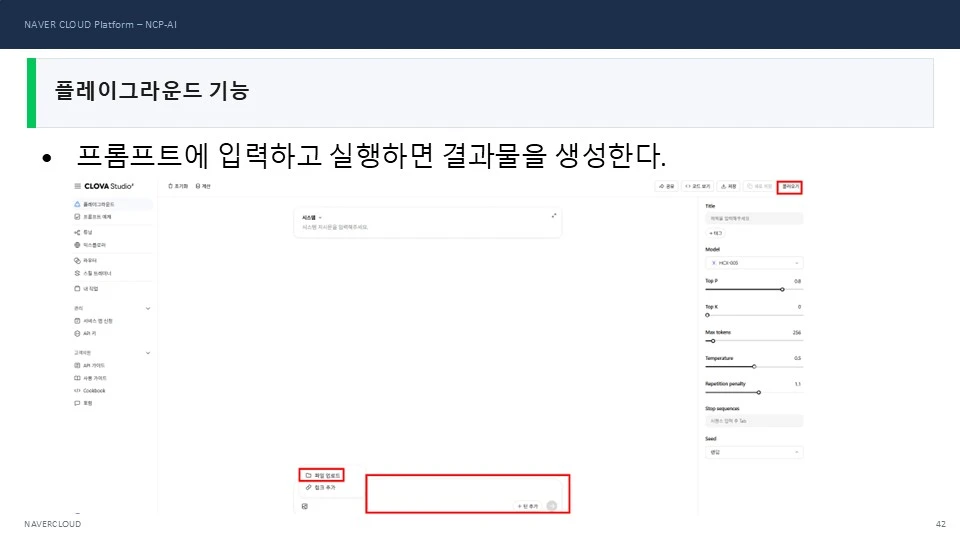Click the 포럼 chat bubble icon

coord(77,403)
